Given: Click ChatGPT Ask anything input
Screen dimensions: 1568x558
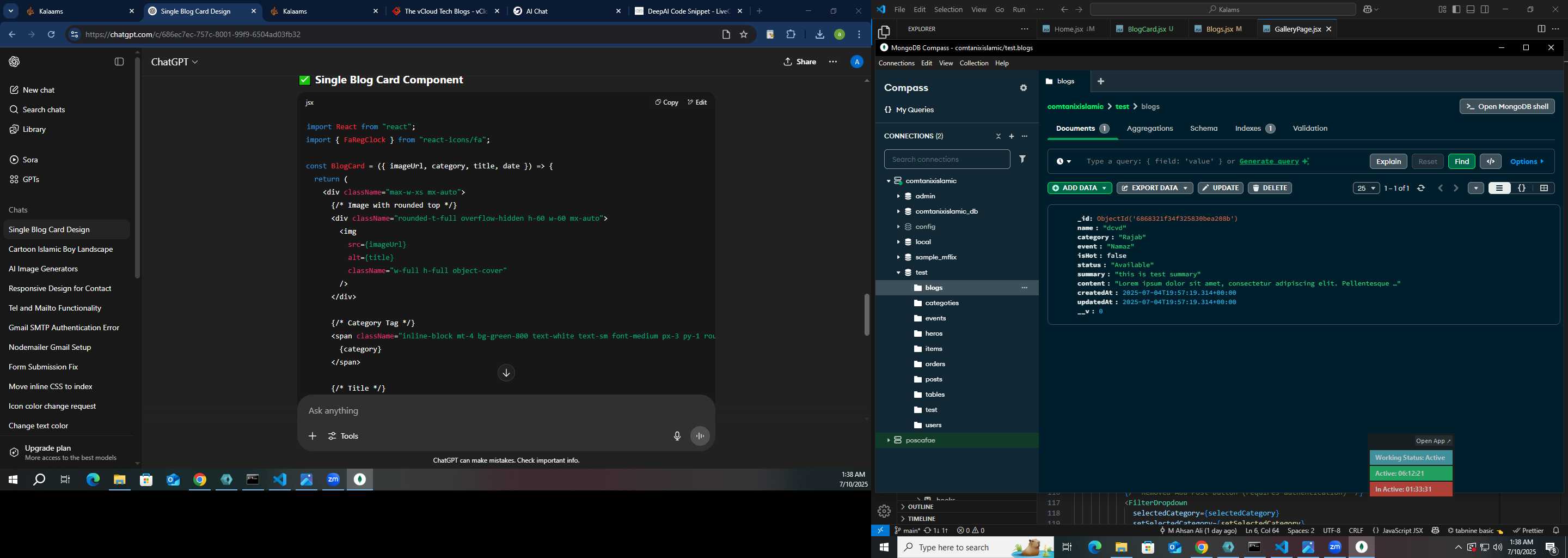Looking at the screenshot, I should (x=505, y=411).
